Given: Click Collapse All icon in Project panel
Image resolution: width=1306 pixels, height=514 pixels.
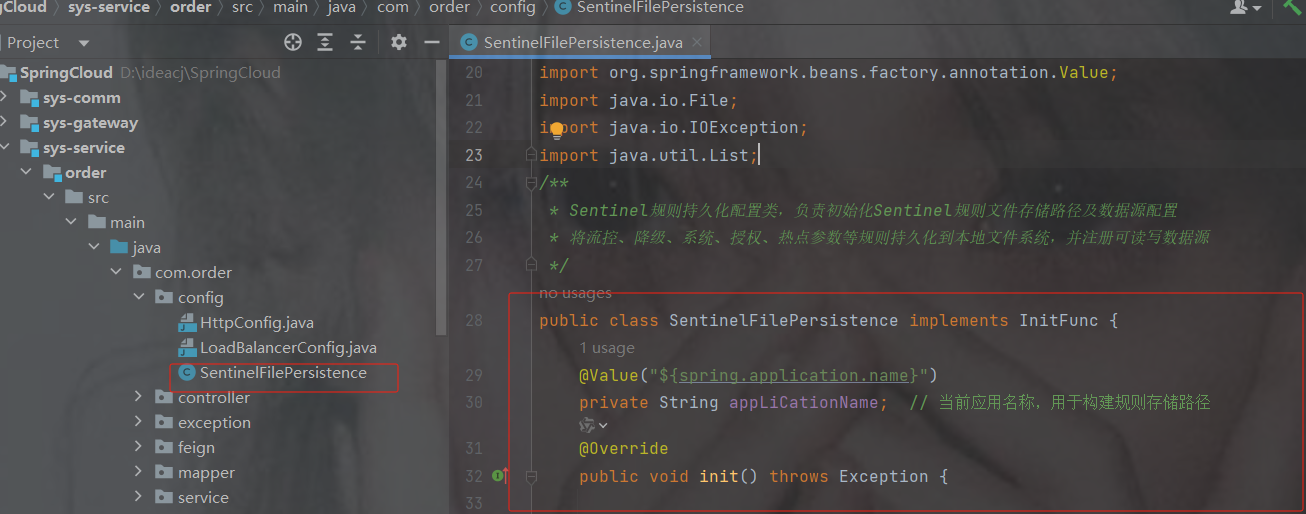Looking at the screenshot, I should 358,42.
